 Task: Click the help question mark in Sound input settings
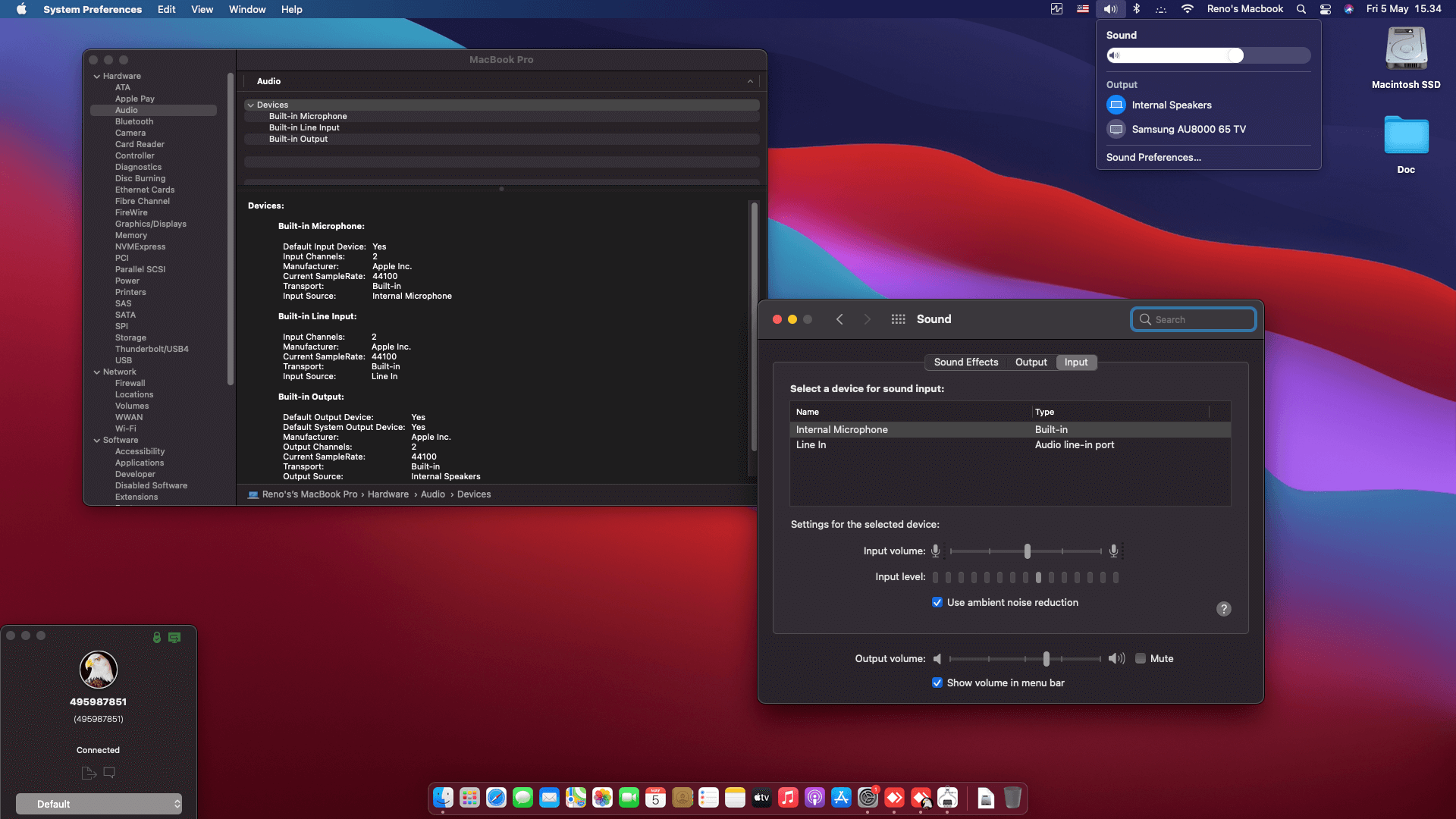(1223, 609)
